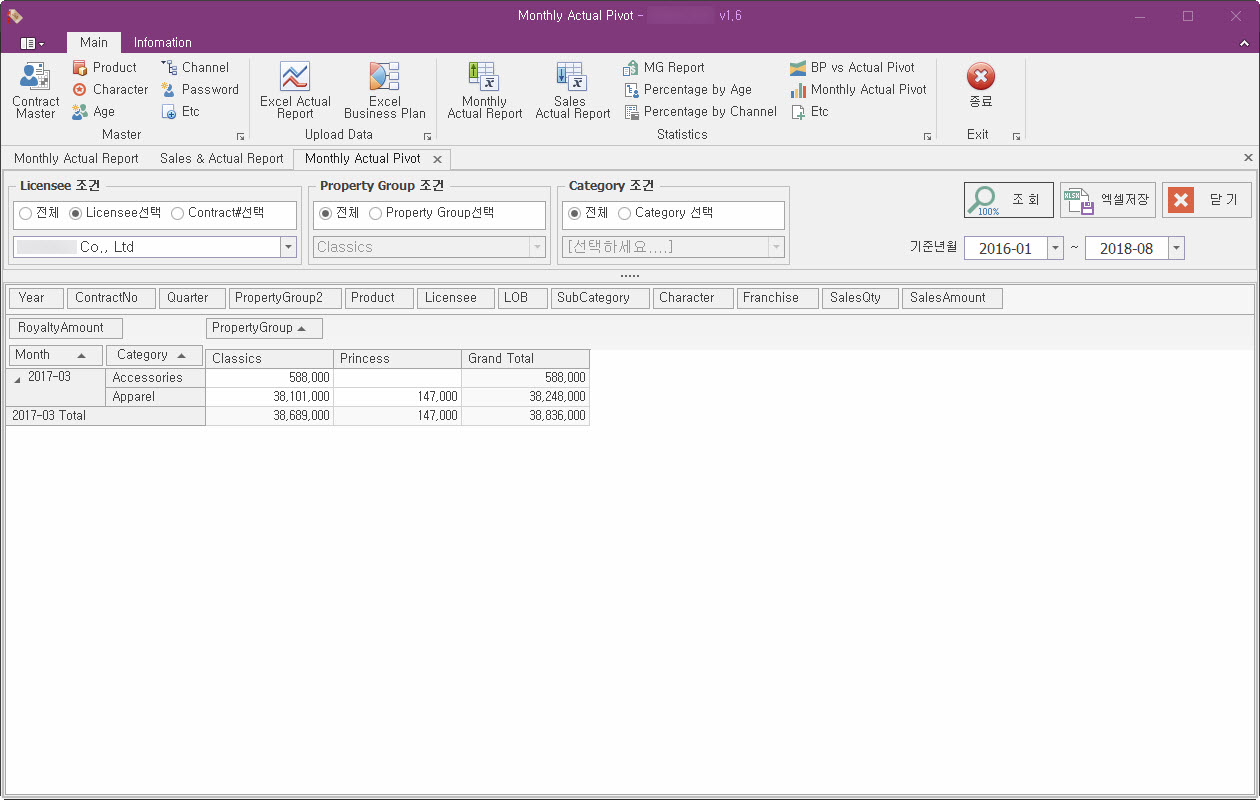Screen dimensions: 1260x800
Task: Open the application menu button
Action: pyautogui.click(x=32, y=43)
